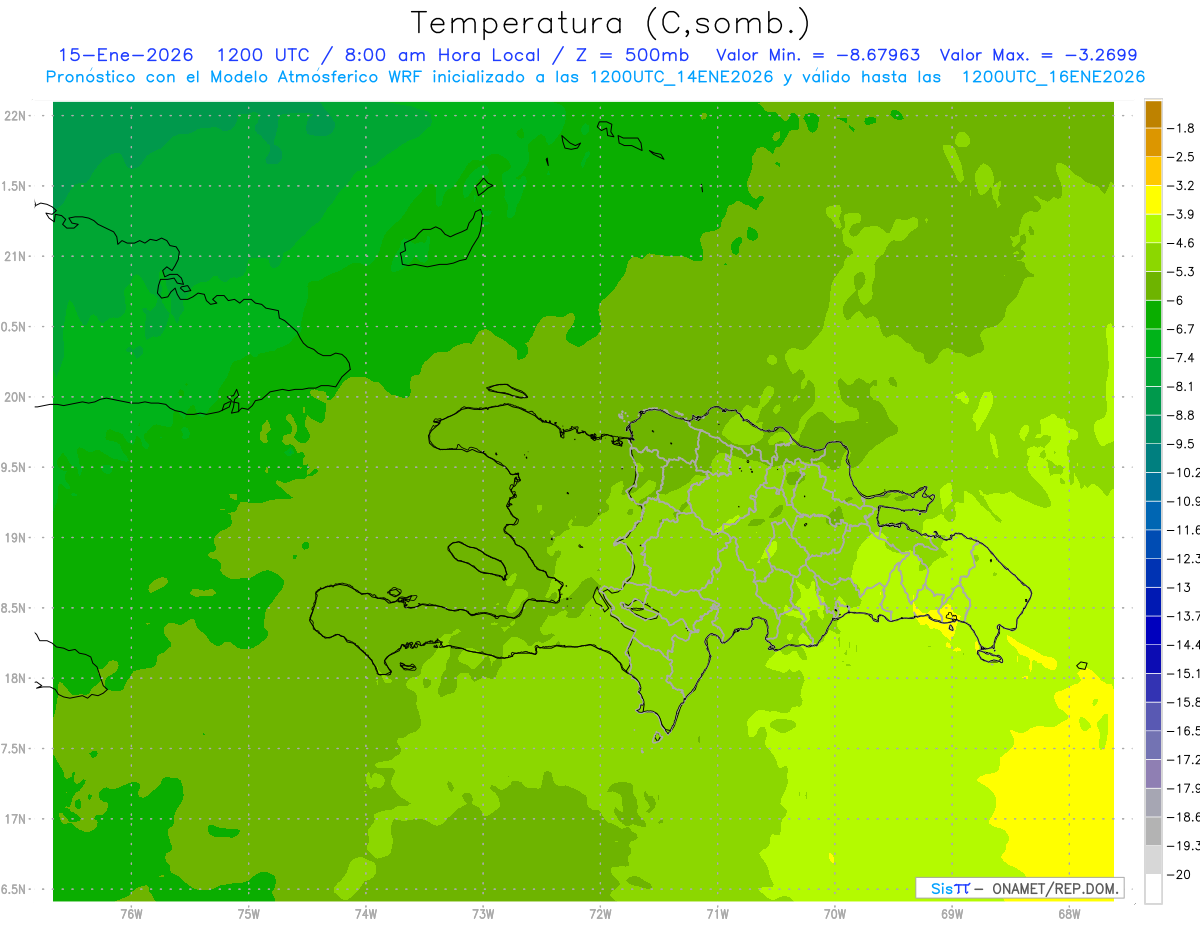Viewport: 1200px width, 927px height.
Task: Click the 19N latitude axis label
Action: click(x=16, y=538)
